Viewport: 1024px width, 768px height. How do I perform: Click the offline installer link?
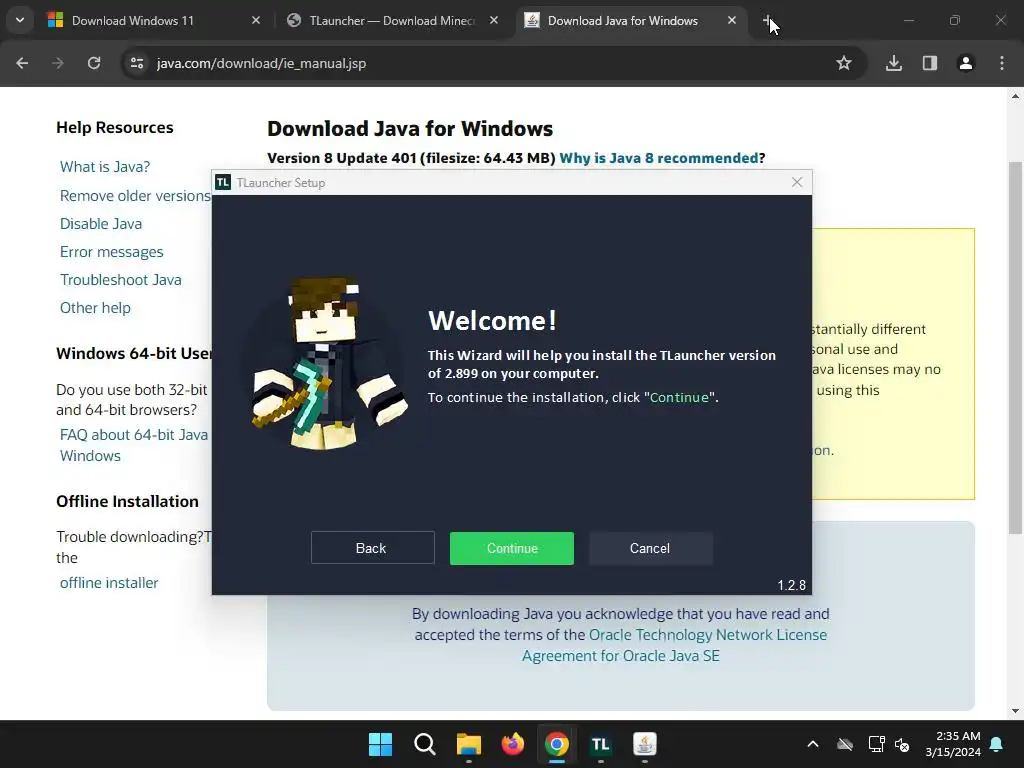(x=109, y=583)
